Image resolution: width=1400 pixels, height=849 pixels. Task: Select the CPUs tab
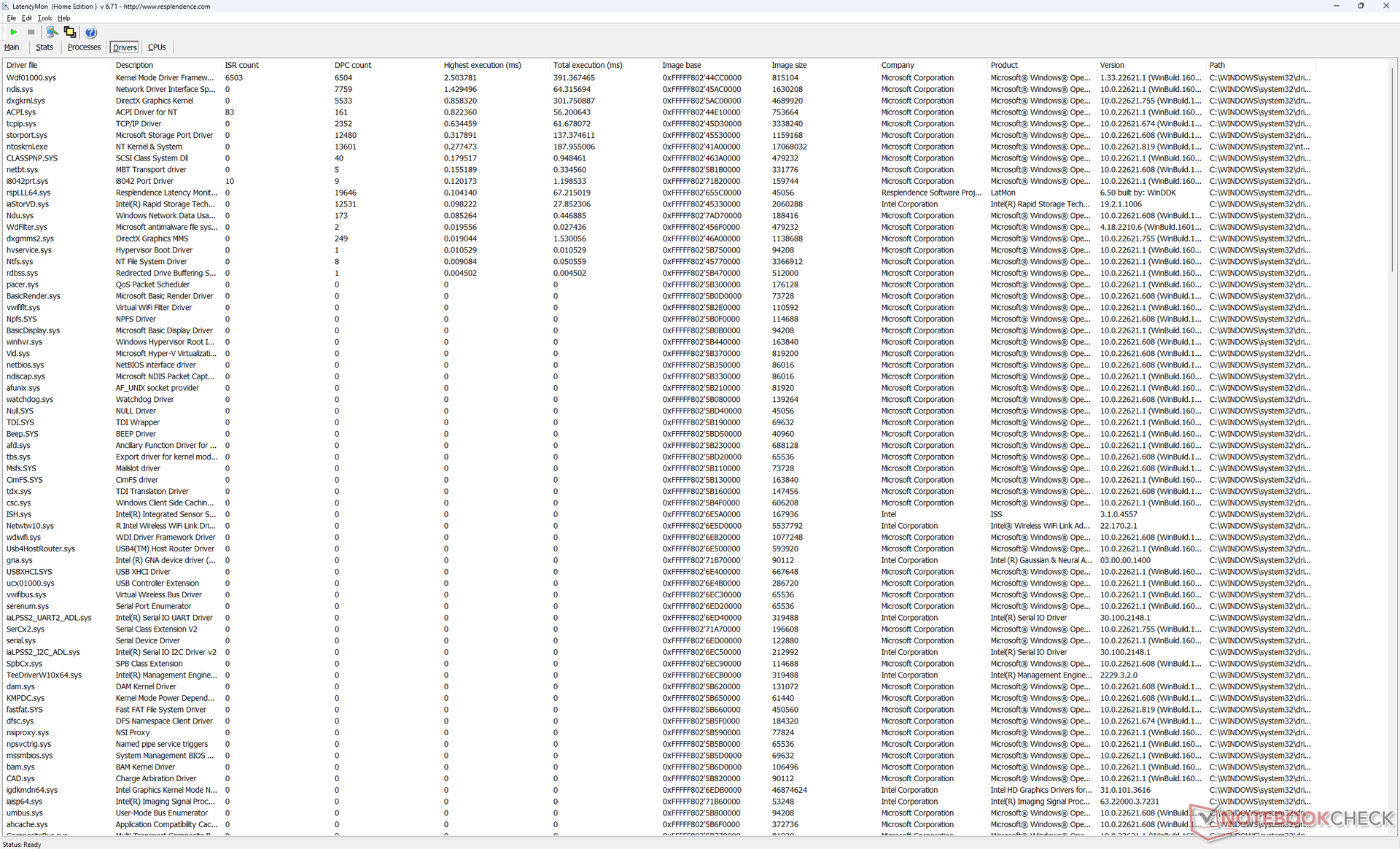[157, 47]
